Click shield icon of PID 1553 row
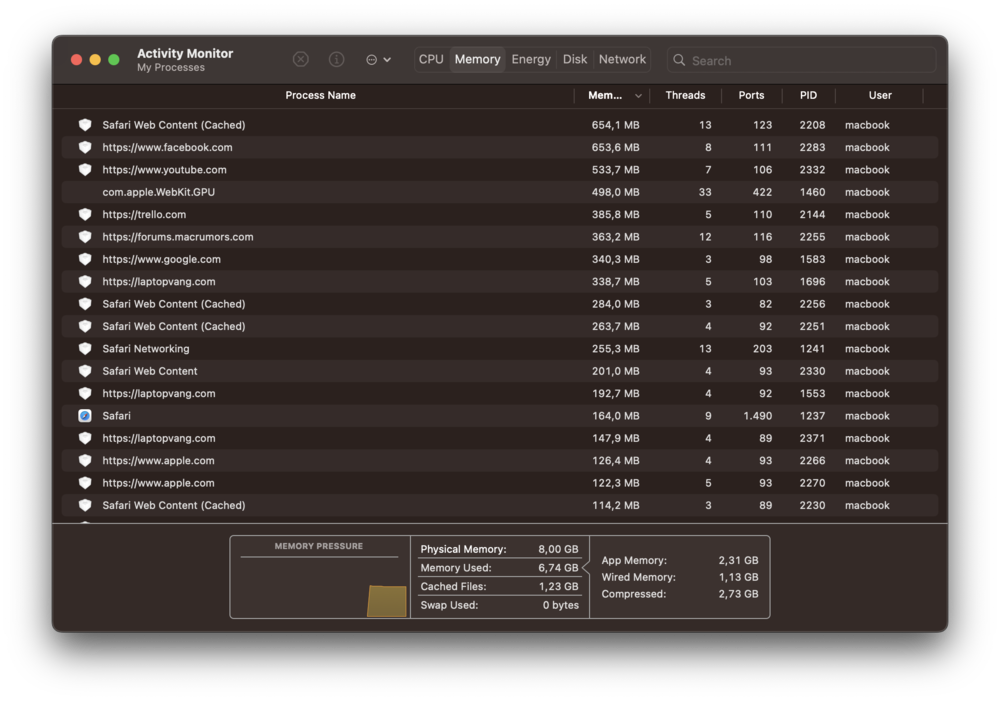Image resolution: width=1000 pixels, height=701 pixels. pyautogui.click(x=85, y=394)
